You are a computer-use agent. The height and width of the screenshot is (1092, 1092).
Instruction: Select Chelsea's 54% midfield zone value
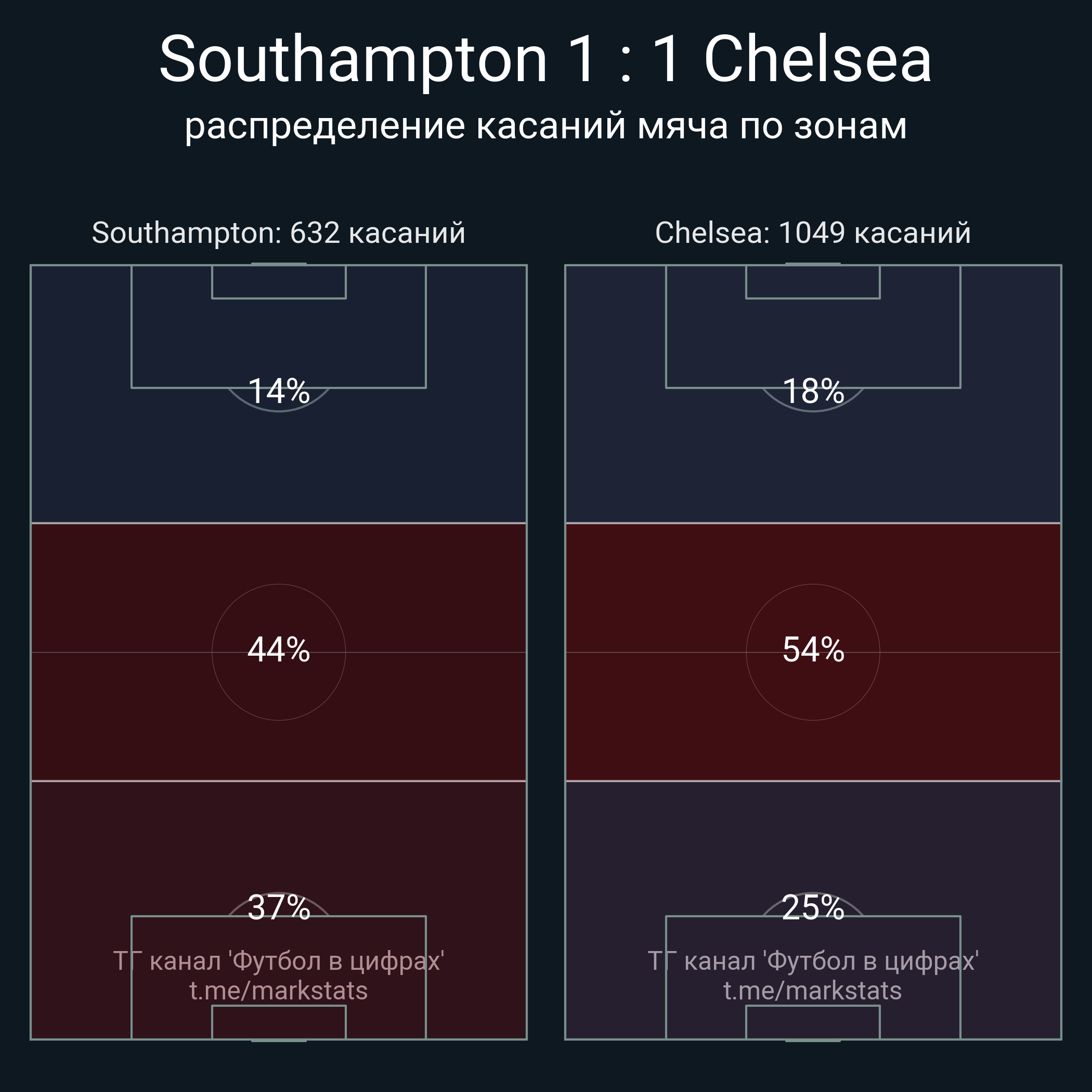(813, 649)
